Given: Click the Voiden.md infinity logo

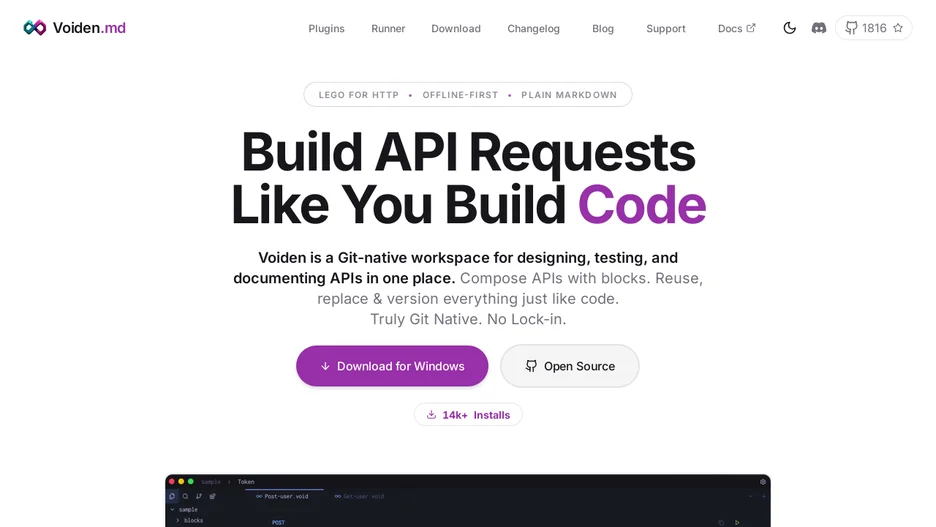Looking at the screenshot, I should [35, 27].
